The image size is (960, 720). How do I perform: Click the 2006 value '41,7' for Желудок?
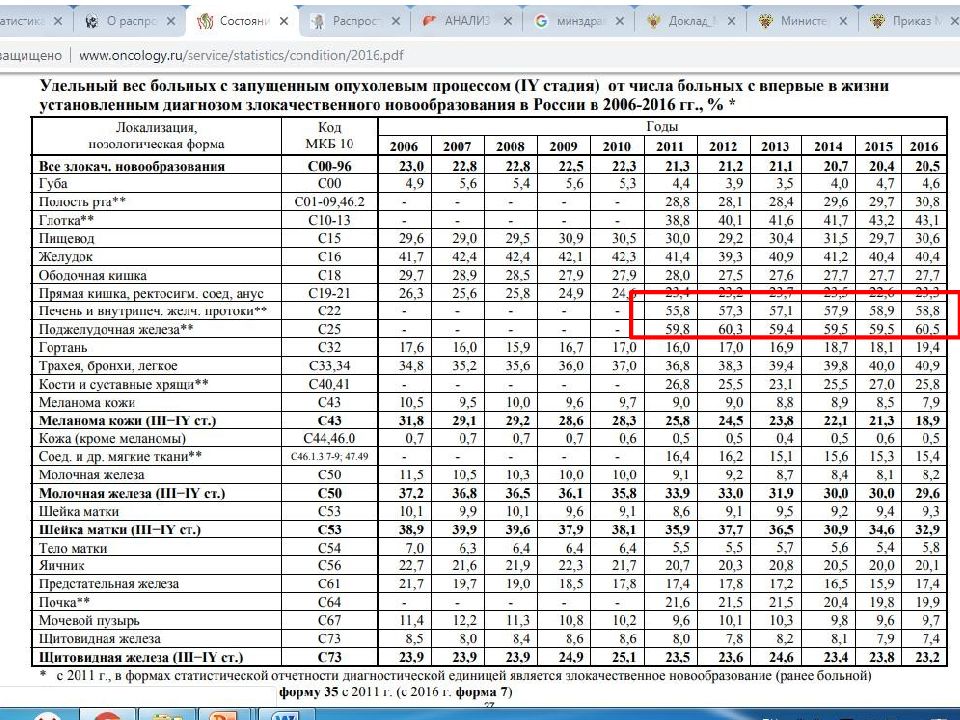click(x=411, y=257)
